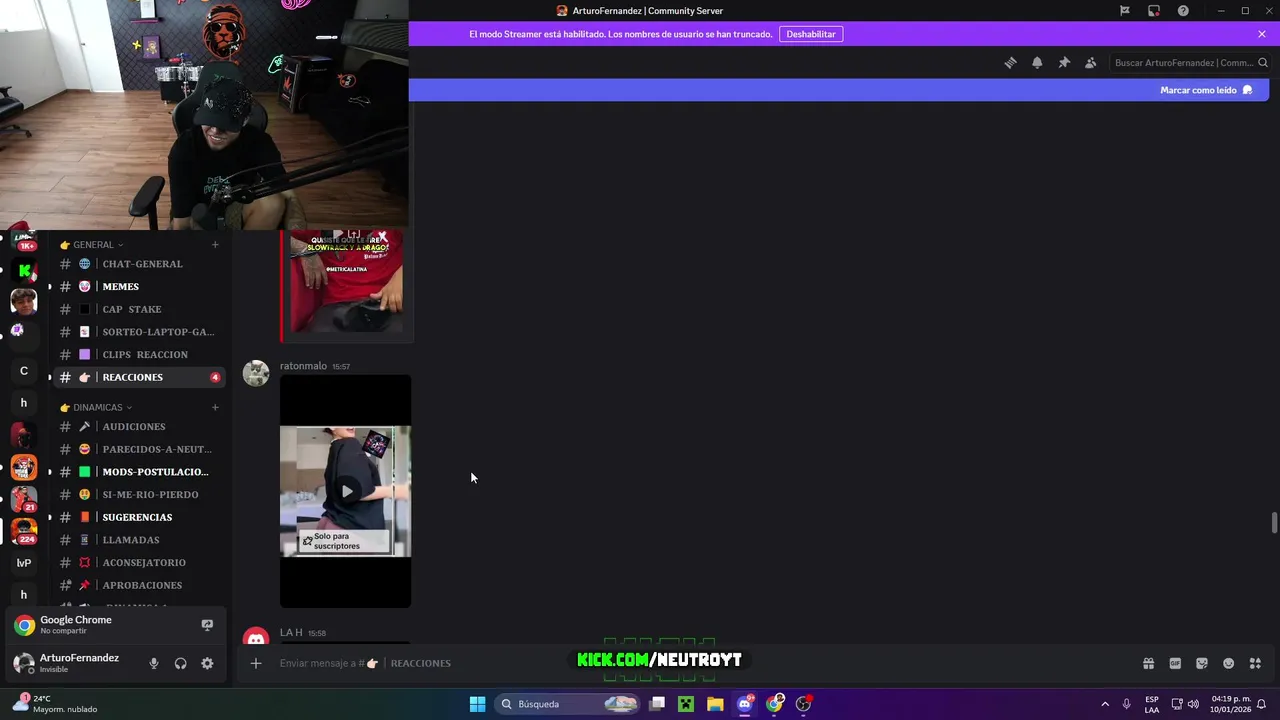Open the ACONSEJATORIO channel
1280x720 pixels.
(x=139, y=563)
